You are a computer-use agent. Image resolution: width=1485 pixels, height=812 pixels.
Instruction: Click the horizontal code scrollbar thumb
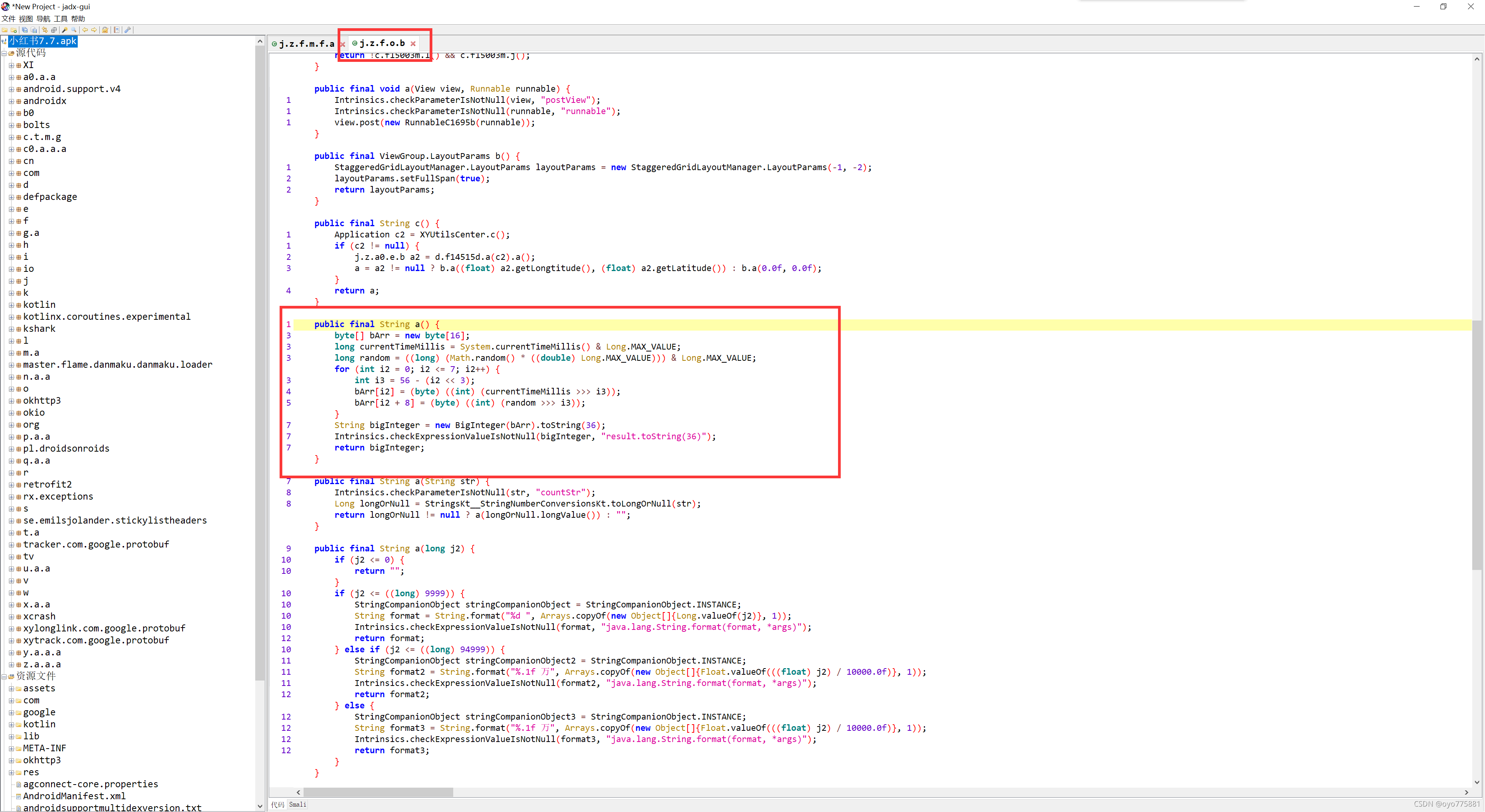click(x=377, y=792)
